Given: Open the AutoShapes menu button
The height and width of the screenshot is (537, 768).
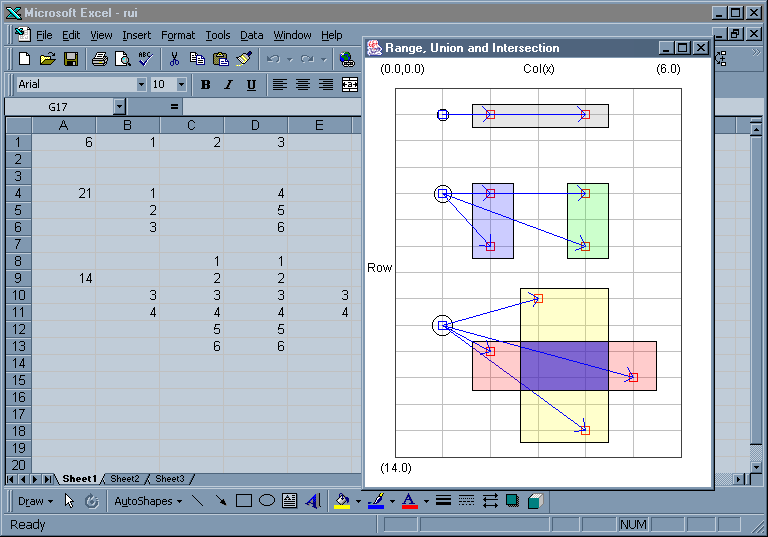Looking at the screenshot, I should click(x=147, y=501).
